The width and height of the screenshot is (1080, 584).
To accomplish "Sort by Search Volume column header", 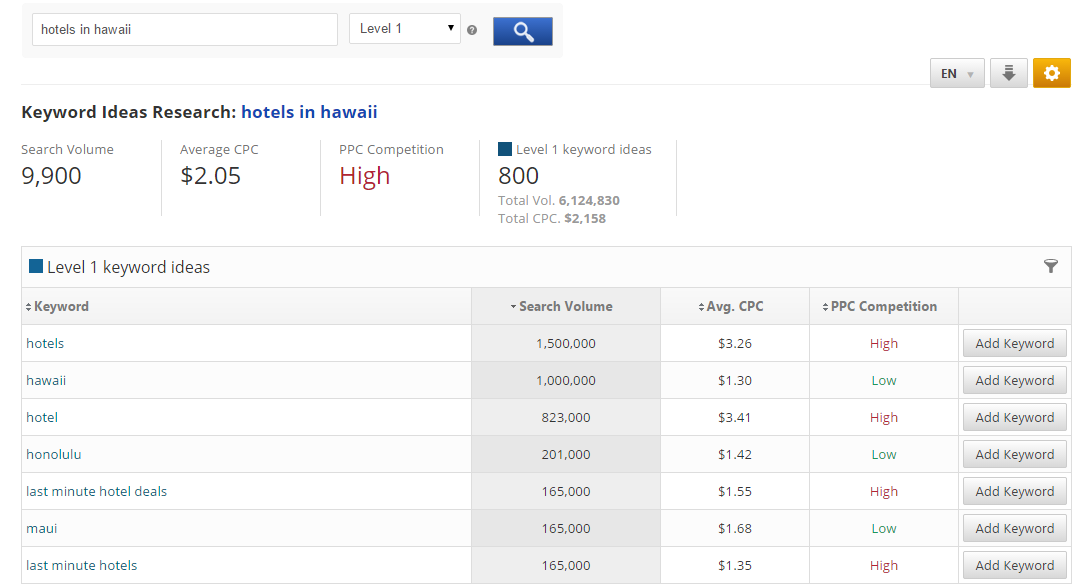I will tap(565, 307).
